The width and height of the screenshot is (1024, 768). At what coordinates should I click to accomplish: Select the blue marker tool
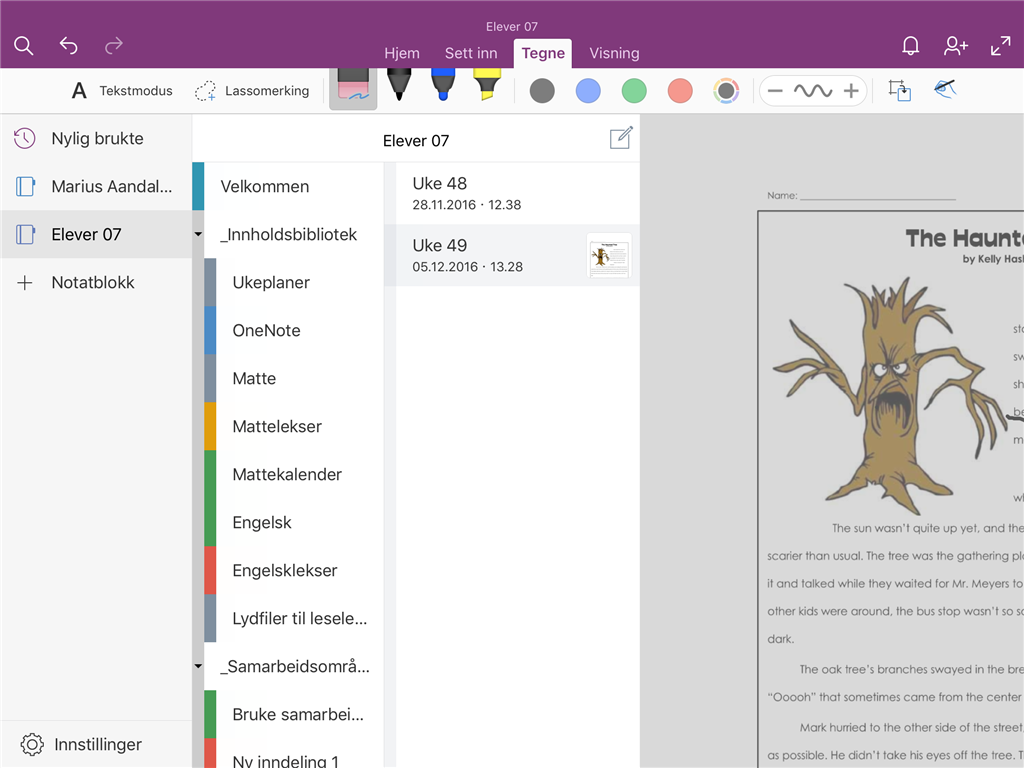pyautogui.click(x=443, y=85)
